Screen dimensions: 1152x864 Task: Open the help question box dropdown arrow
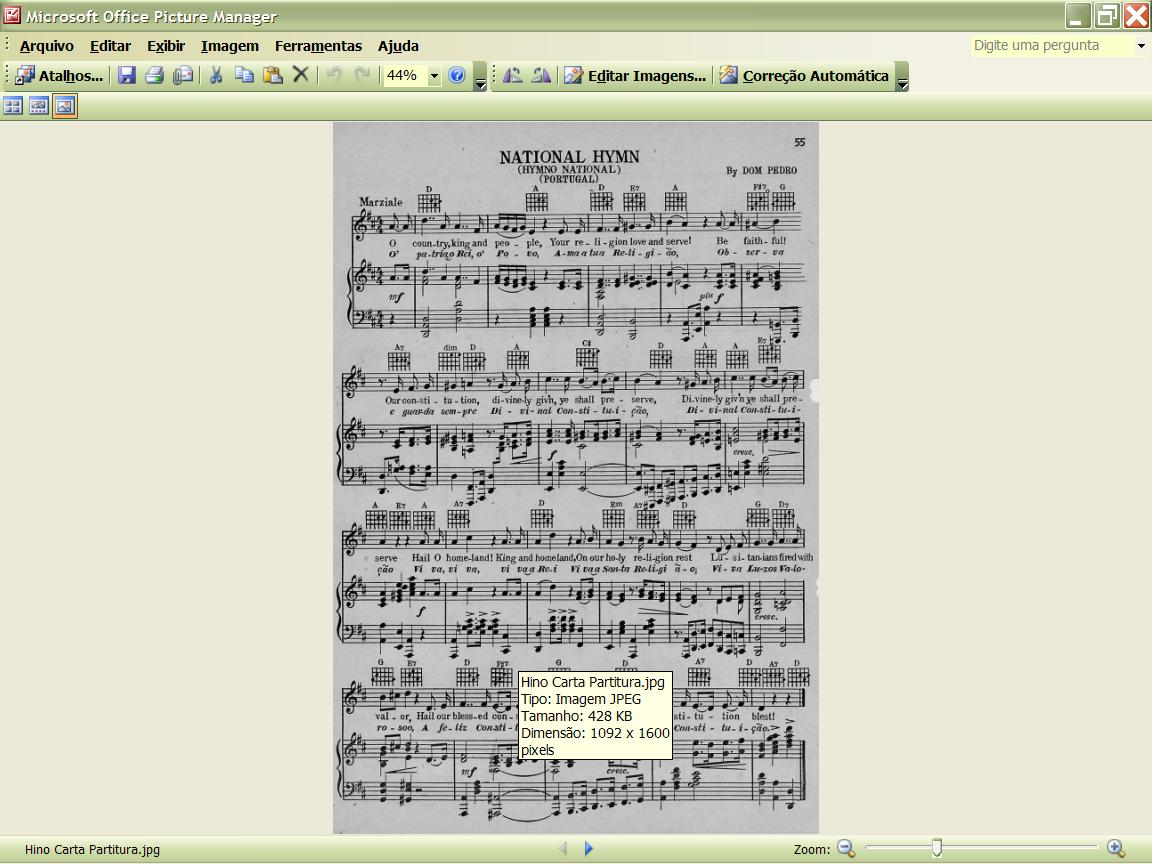click(1141, 46)
